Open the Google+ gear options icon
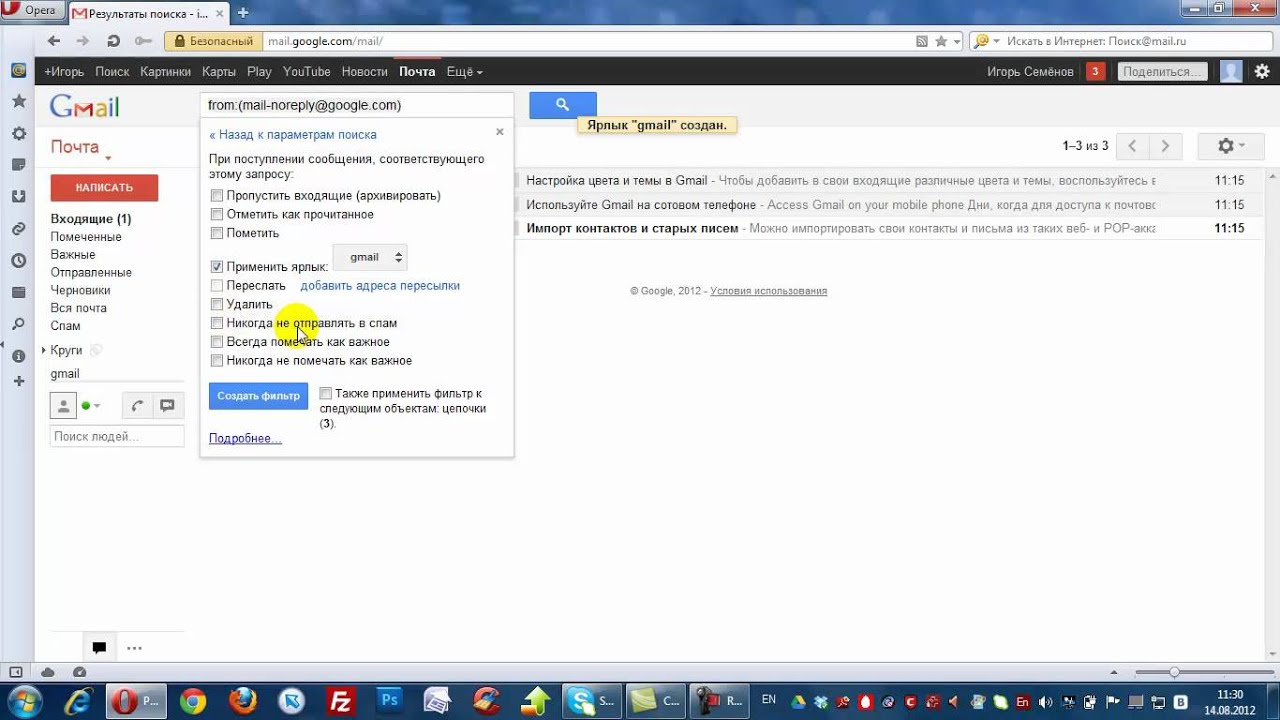 click(x=1262, y=71)
